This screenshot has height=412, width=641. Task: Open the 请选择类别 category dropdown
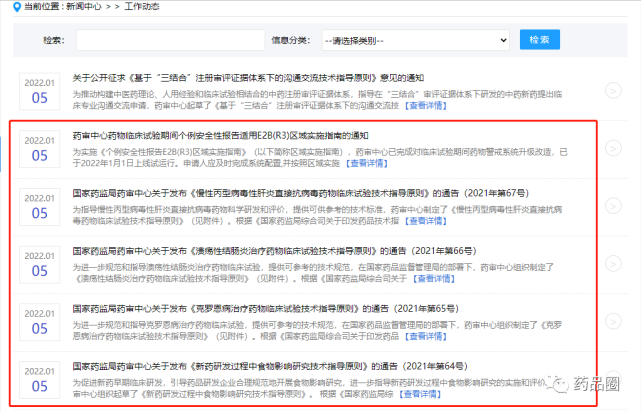415,40
